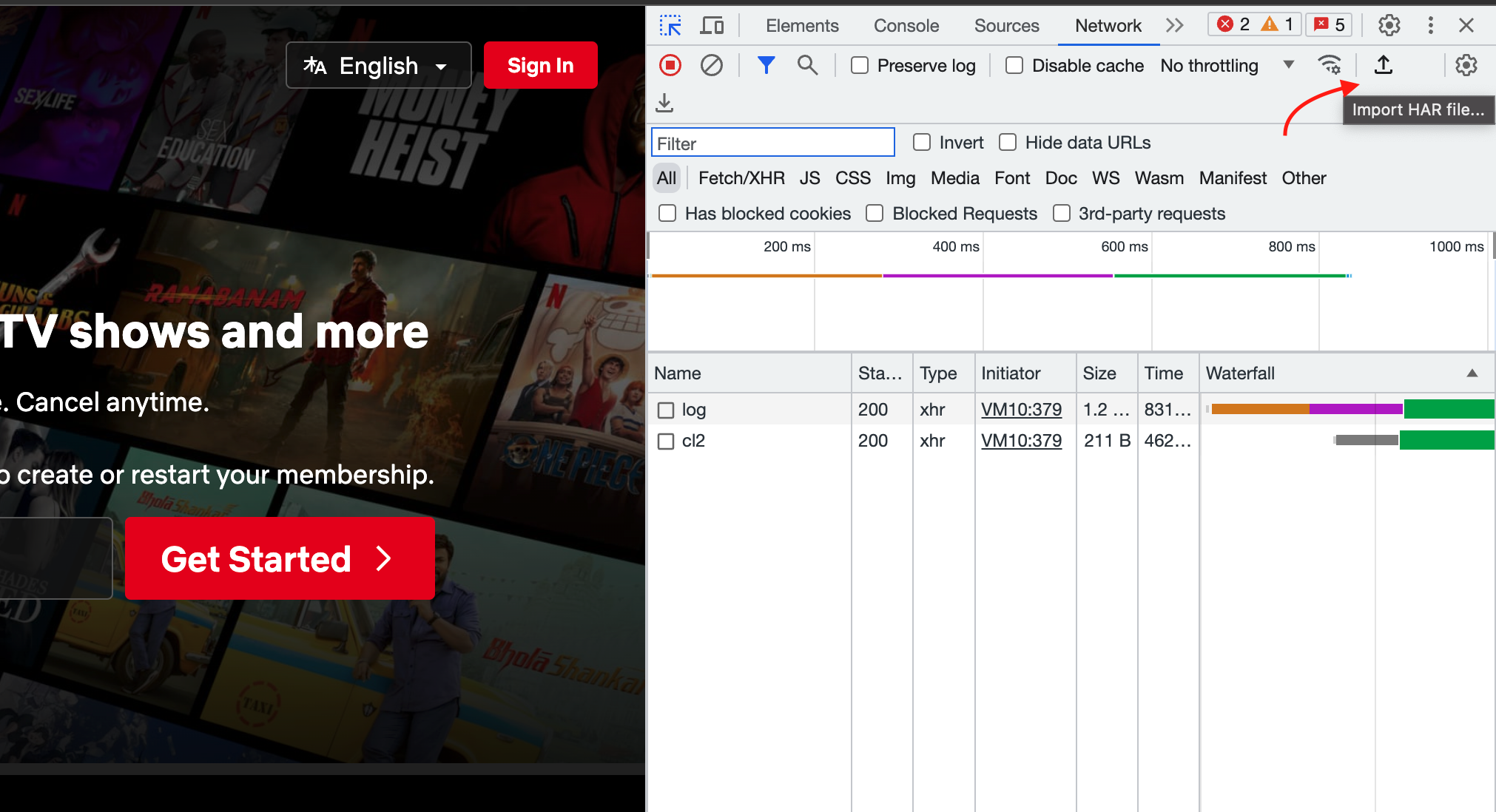The width and height of the screenshot is (1496, 812).
Task: Select the Network tab
Action: point(1108,26)
